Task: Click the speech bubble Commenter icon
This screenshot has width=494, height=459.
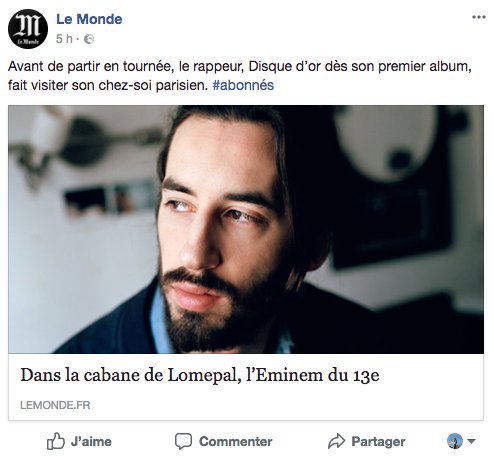Action: tap(183, 441)
